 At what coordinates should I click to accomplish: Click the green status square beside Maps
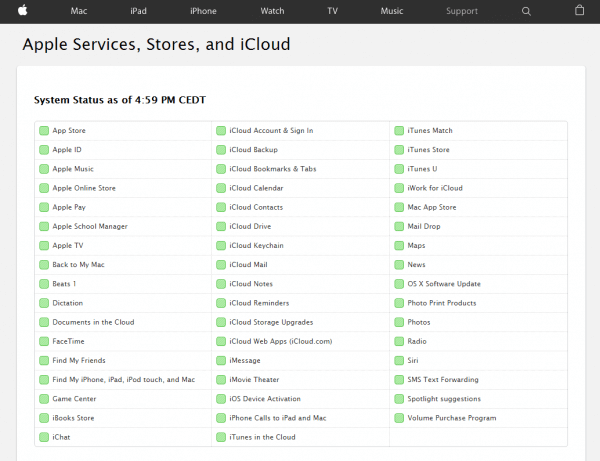tap(399, 245)
